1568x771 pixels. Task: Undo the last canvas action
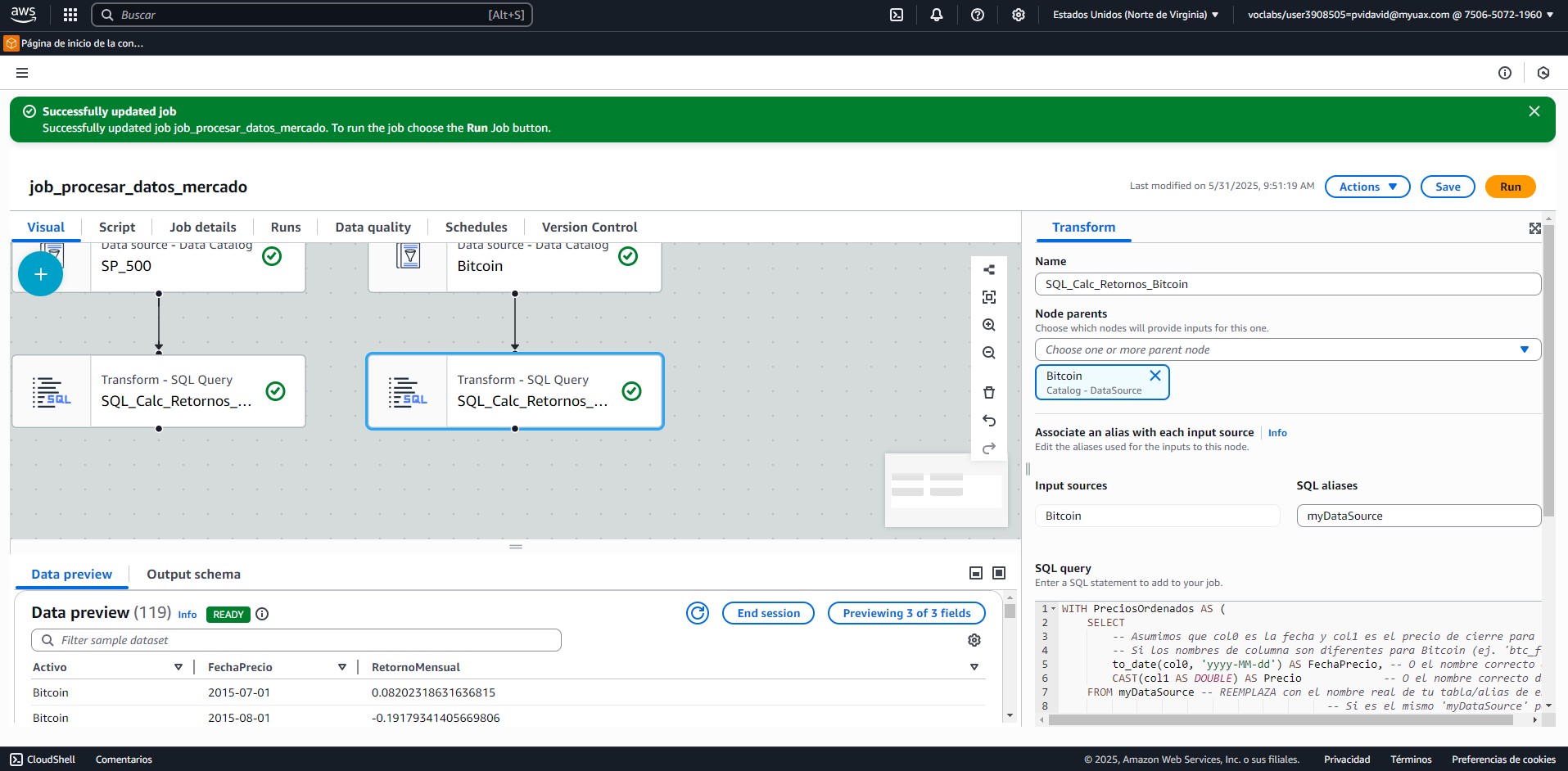(989, 421)
